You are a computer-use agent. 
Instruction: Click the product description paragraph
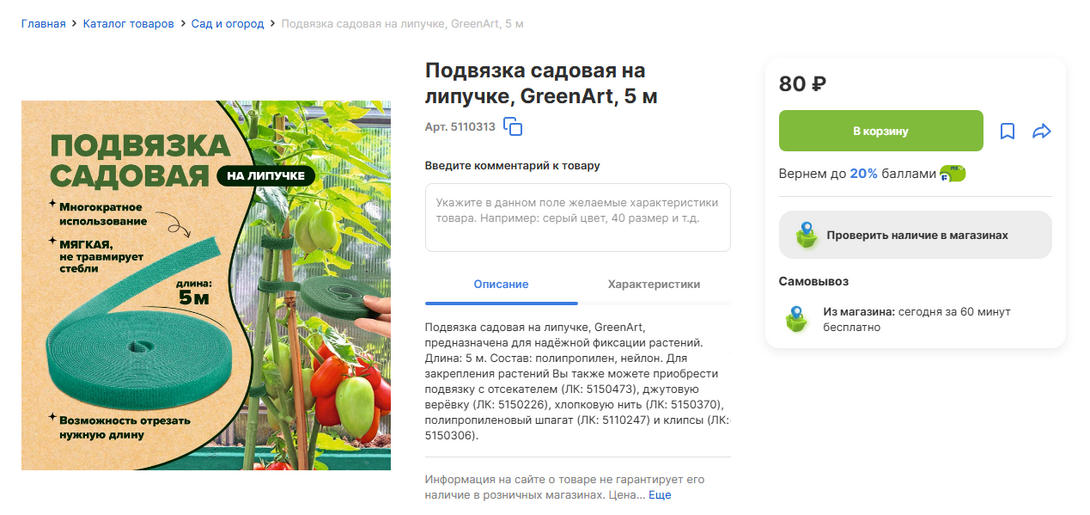(578, 381)
